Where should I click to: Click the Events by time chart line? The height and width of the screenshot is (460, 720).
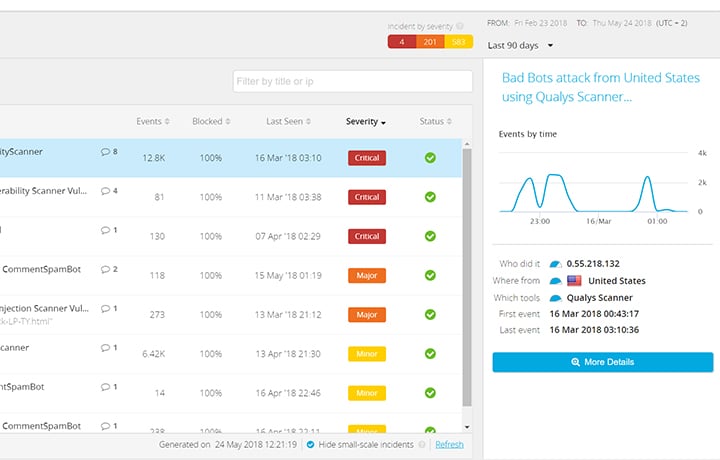tap(594, 193)
